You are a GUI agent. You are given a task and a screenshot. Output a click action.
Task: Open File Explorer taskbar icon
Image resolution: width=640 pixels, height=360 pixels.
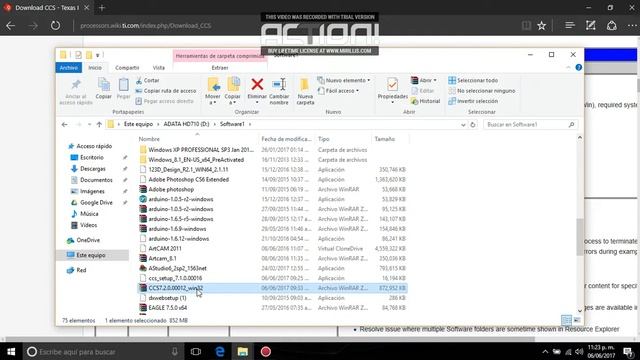click(243, 351)
